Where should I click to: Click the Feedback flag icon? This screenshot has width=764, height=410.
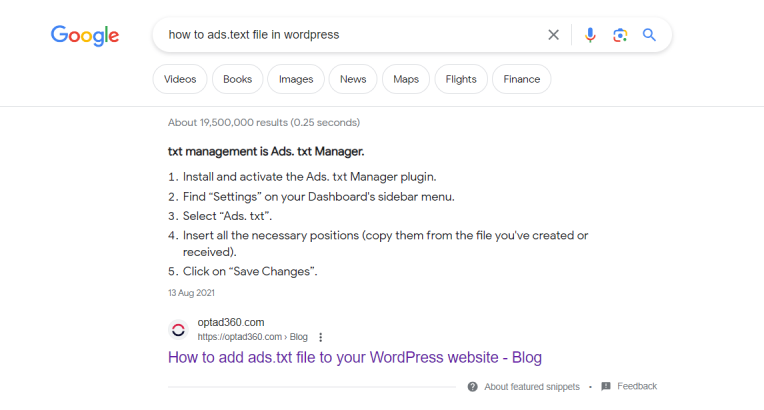[x=606, y=387]
